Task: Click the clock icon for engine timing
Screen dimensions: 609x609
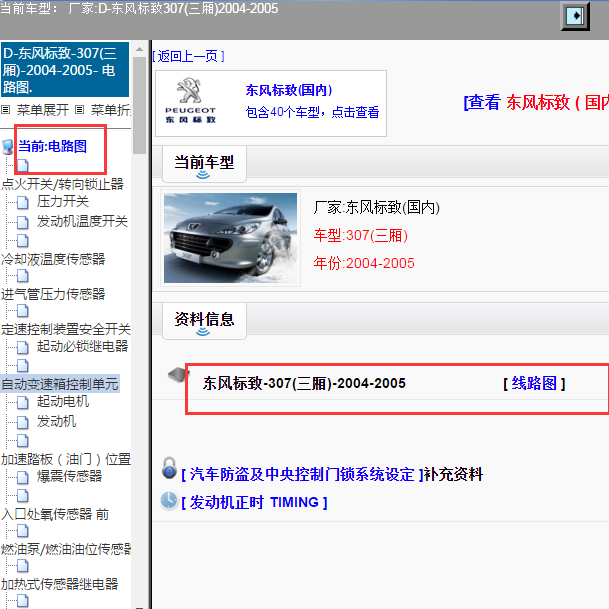Action: click(169, 500)
